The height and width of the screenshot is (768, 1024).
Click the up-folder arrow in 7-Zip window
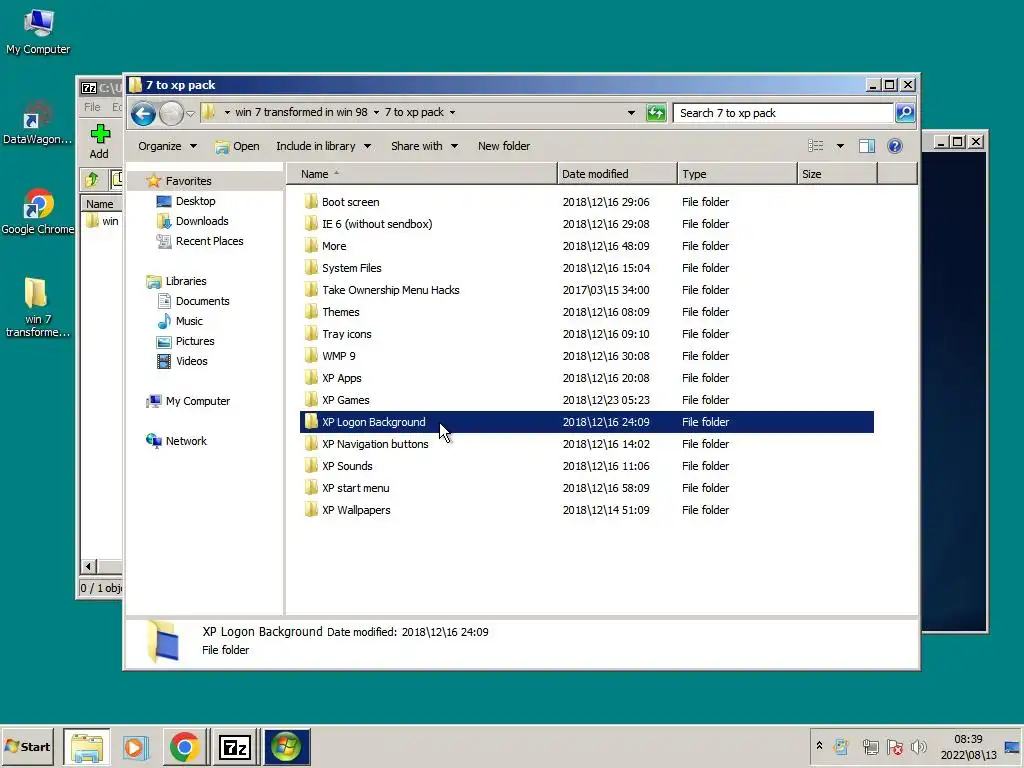[92, 179]
